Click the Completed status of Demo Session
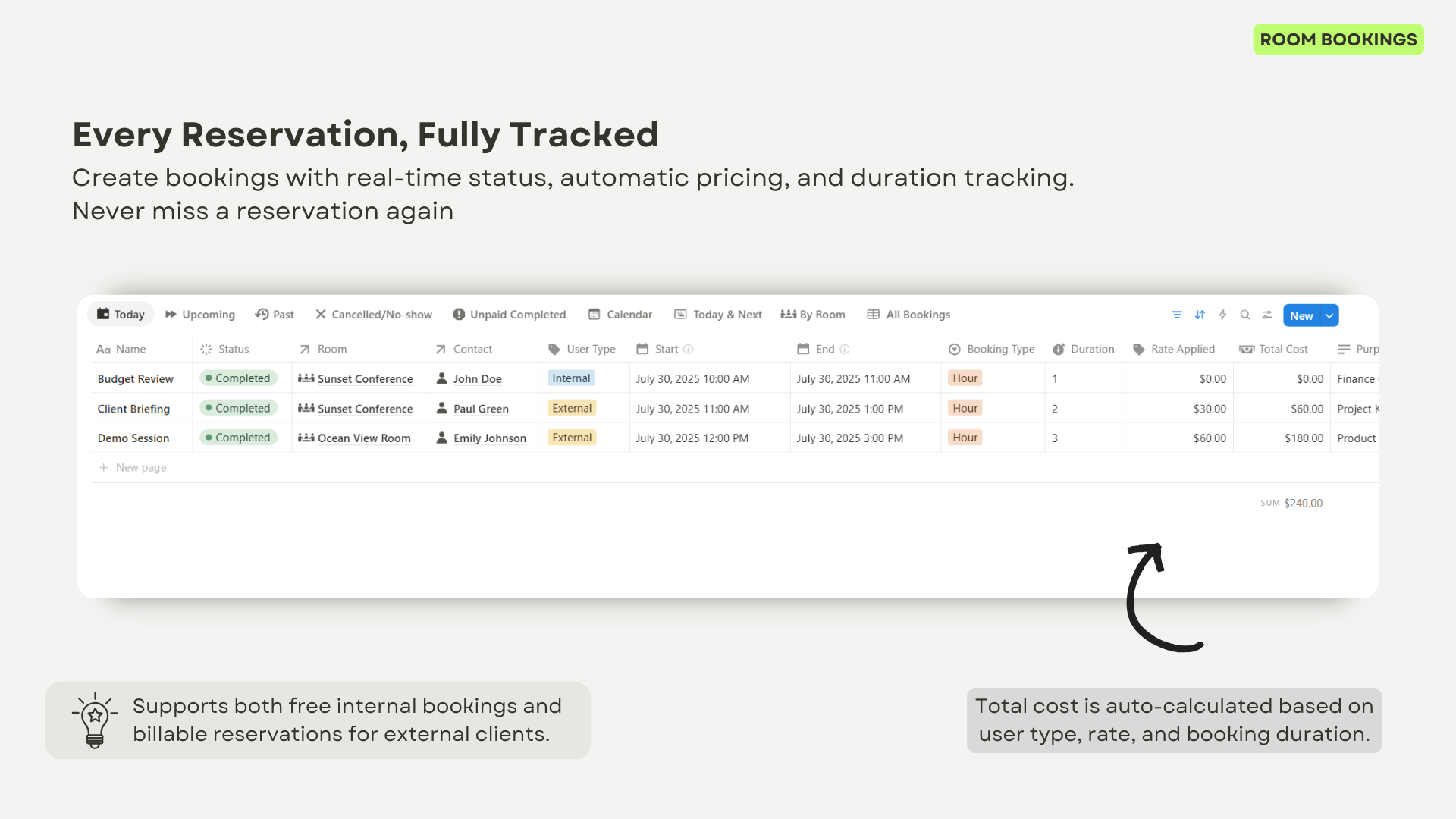The height and width of the screenshot is (819, 1456). pyautogui.click(x=238, y=438)
